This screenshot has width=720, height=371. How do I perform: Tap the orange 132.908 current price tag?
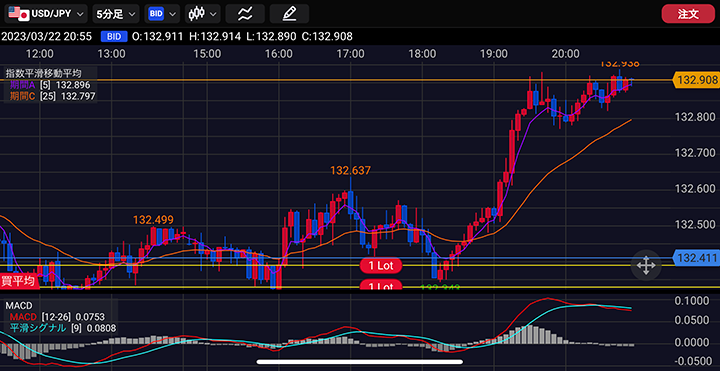pos(696,80)
